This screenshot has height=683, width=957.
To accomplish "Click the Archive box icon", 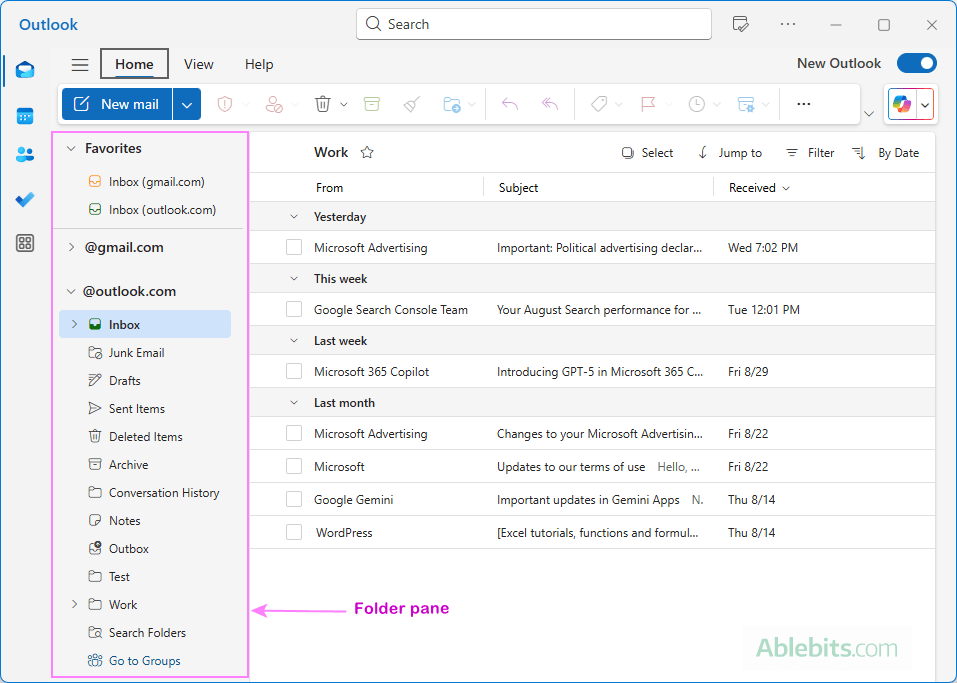I will pos(372,104).
